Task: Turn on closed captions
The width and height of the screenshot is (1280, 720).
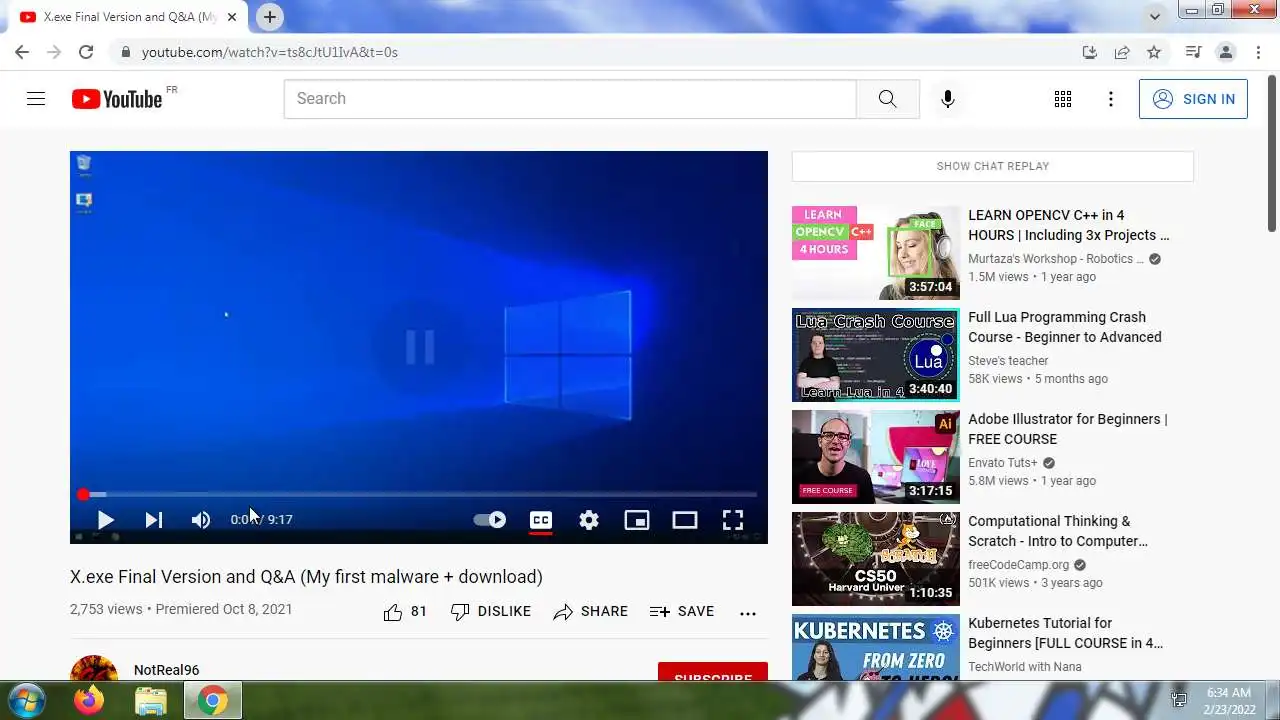Action: [541, 520]
